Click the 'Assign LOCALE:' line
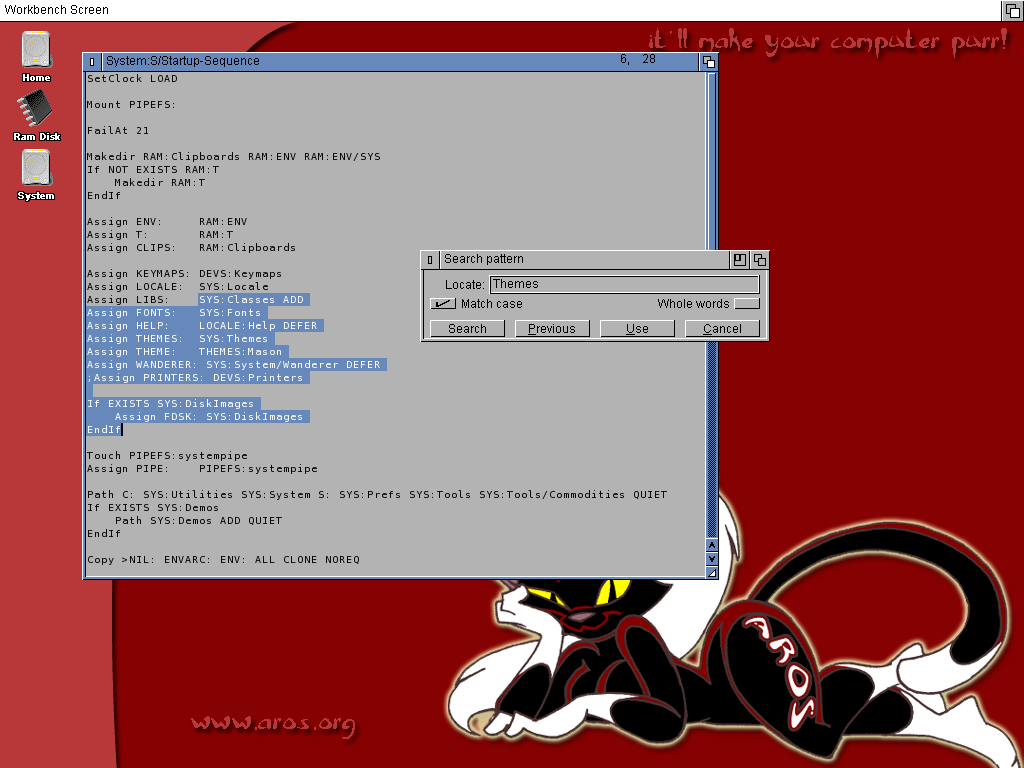1024x768 pixels. [178, 287]
